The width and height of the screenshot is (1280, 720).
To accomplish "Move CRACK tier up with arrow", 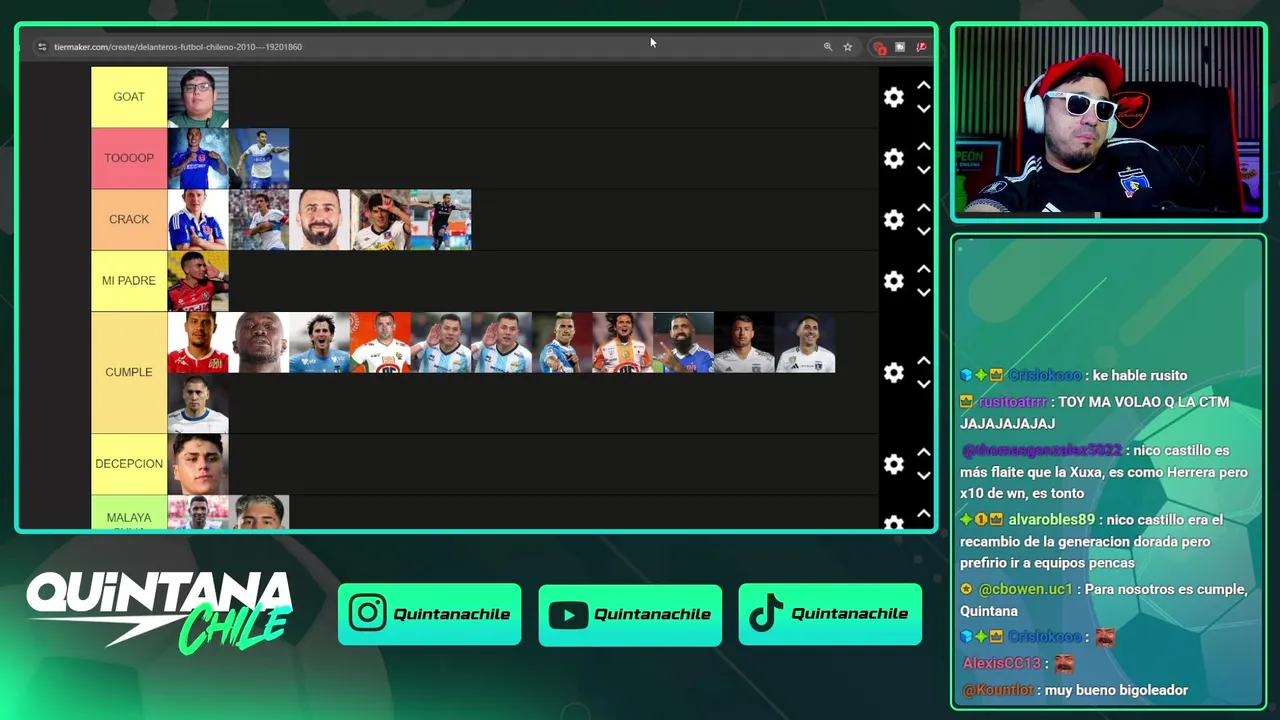I will (x=924, y=208).
